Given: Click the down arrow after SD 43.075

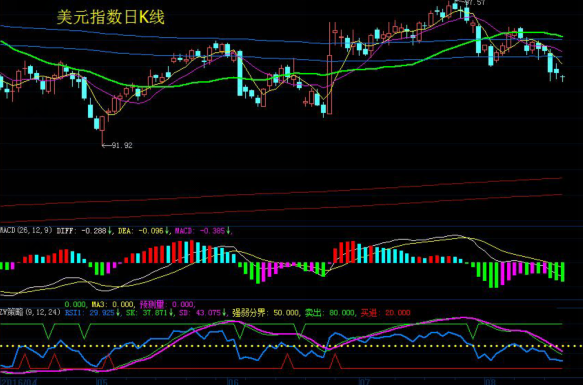Looking at the screenshot, I should click(225, 313).
